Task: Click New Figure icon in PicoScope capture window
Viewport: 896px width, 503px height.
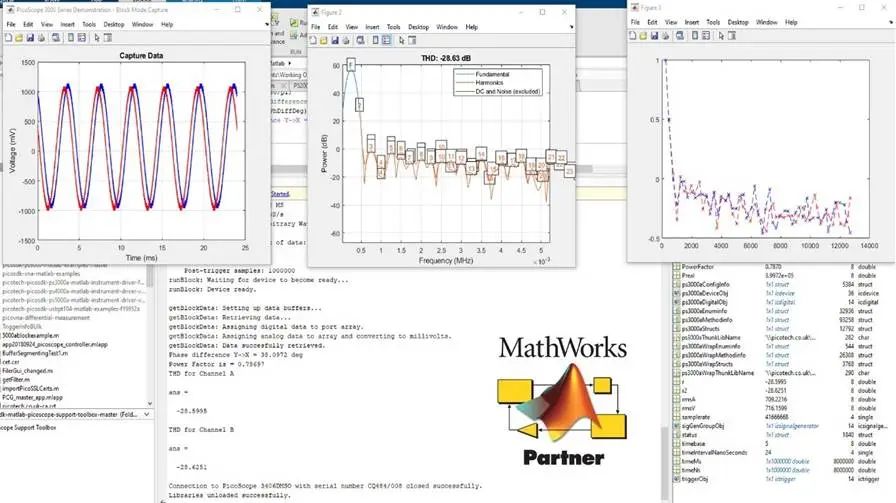Action: point(9,38)
